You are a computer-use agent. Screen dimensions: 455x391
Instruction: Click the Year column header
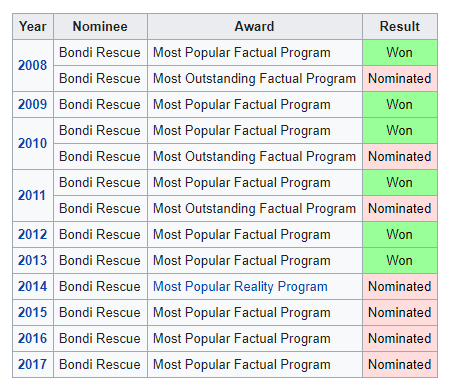(33, 26)
